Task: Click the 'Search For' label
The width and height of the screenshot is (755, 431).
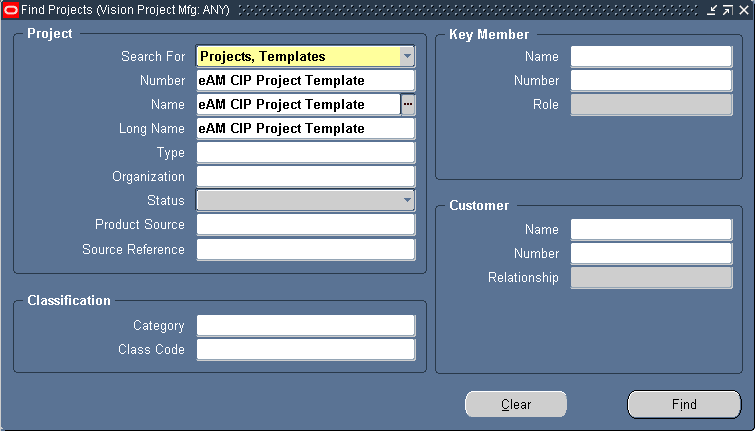Action: pyautogui.click(x=153, y=56)
